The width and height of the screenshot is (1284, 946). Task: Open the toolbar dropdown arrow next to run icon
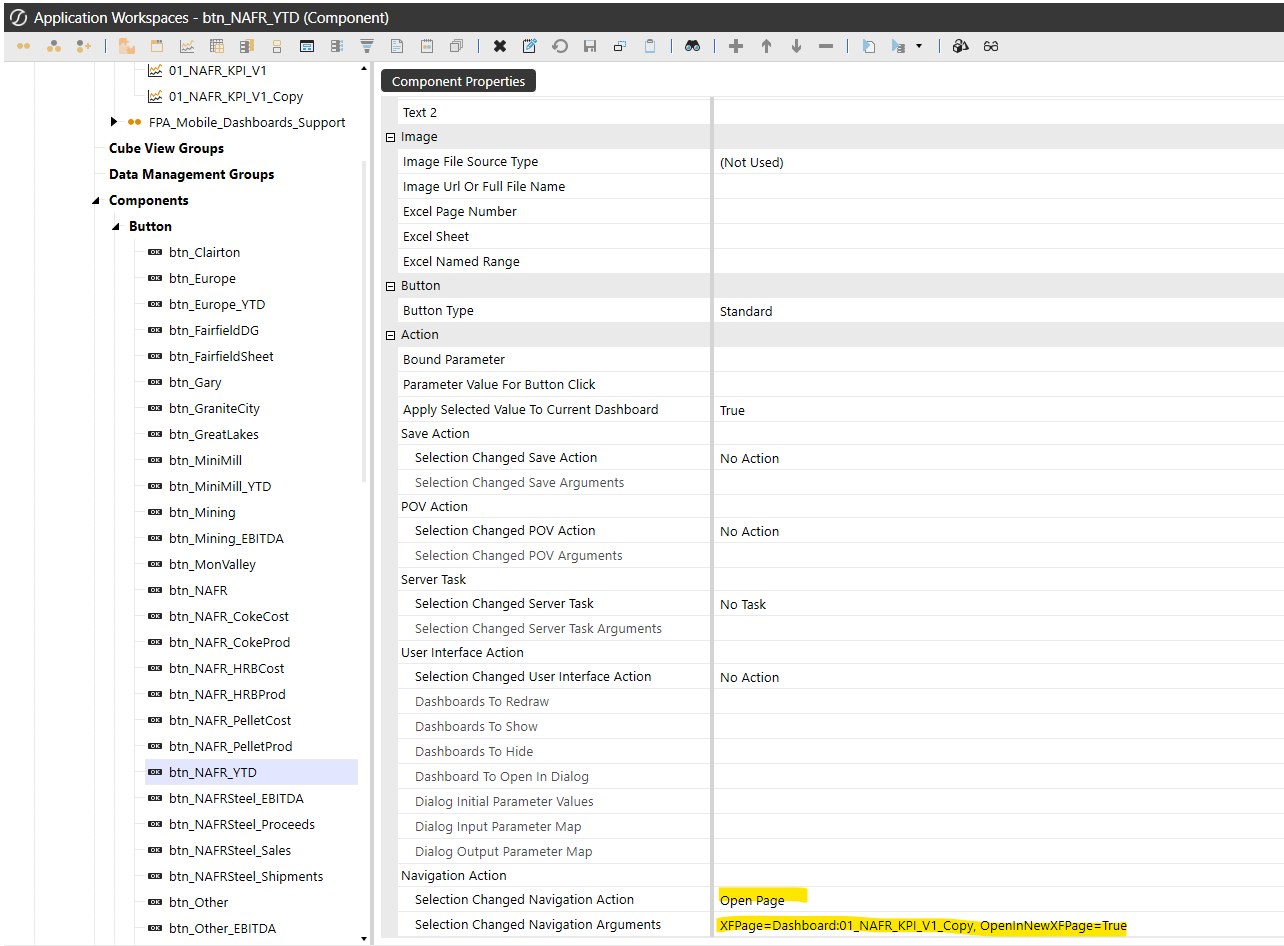click(919, 46)
